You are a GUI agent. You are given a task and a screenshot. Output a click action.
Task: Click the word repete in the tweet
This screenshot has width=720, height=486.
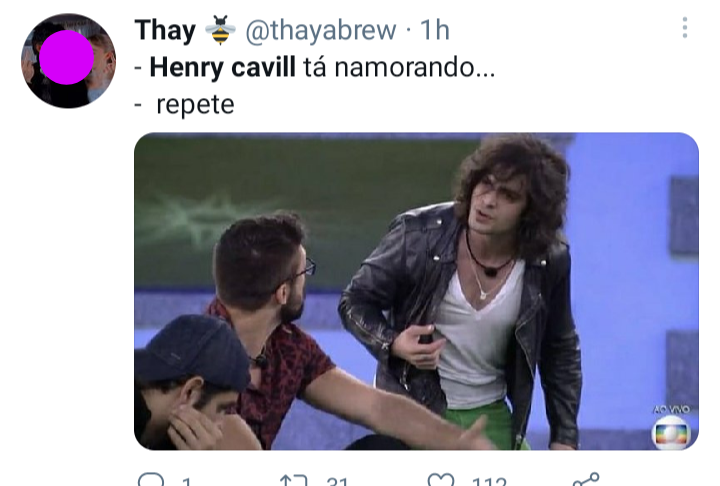(195, 105)
